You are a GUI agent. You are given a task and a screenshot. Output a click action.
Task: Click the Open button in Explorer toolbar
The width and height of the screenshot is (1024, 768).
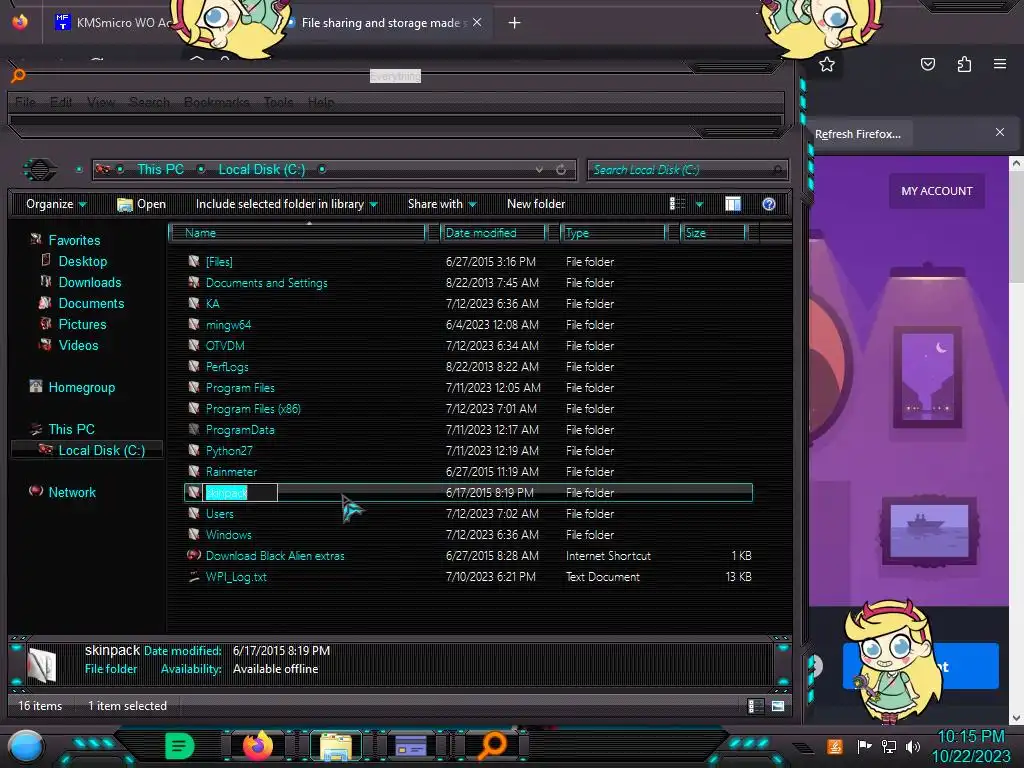coord(141,204)
